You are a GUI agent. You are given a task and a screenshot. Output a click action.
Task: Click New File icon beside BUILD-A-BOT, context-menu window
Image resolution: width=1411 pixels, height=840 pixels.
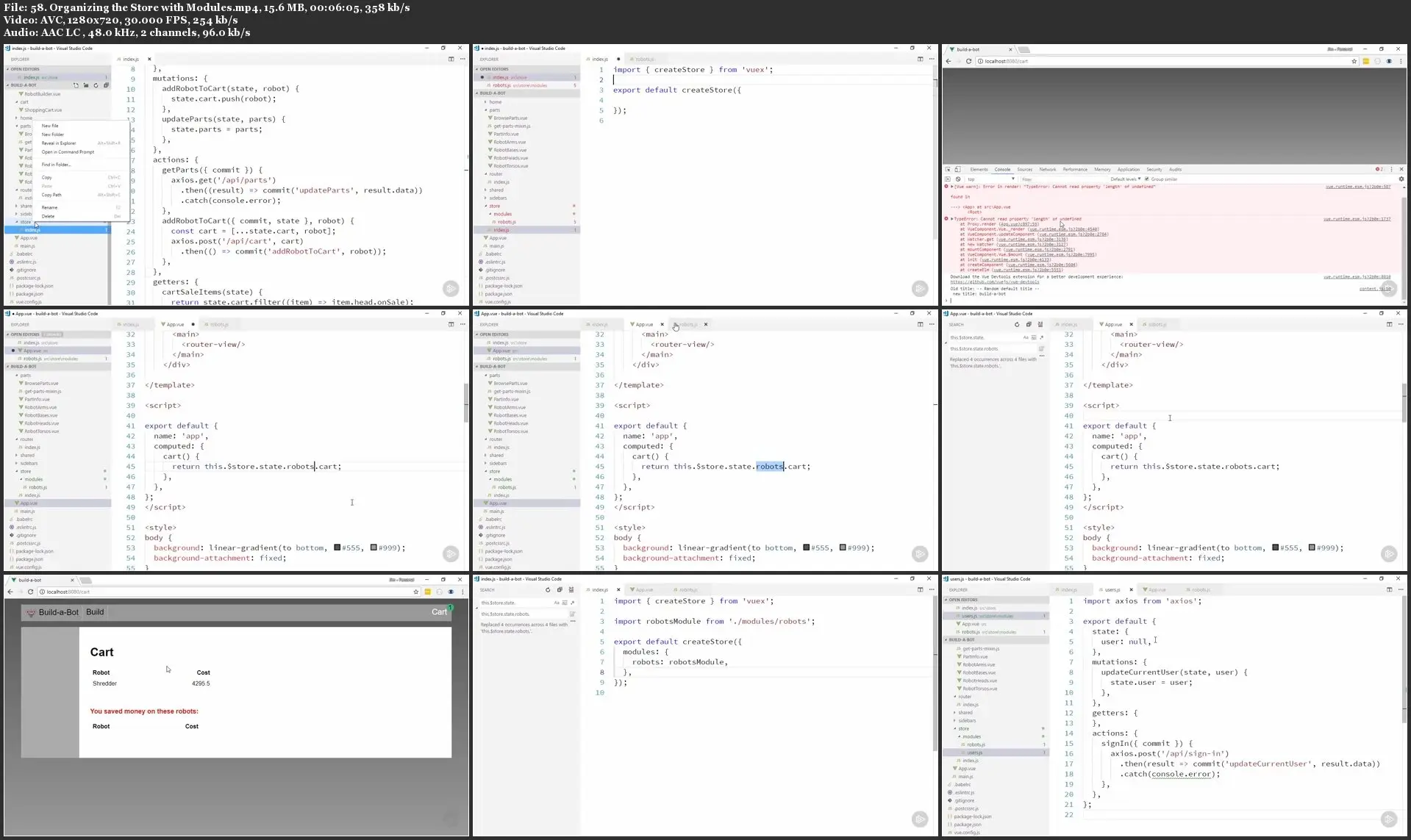76,85
